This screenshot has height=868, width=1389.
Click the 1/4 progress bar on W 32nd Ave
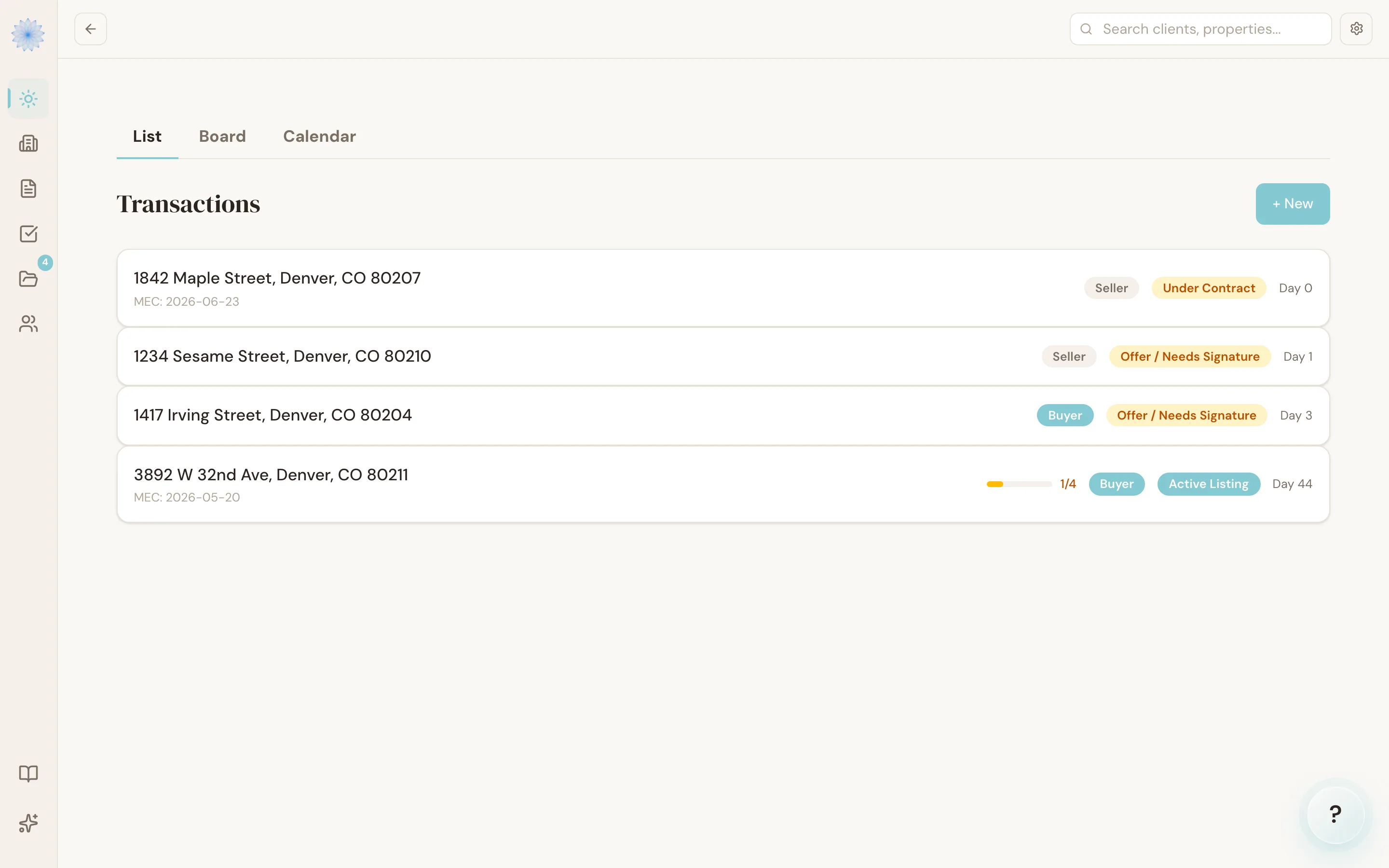coord(1019,484)
